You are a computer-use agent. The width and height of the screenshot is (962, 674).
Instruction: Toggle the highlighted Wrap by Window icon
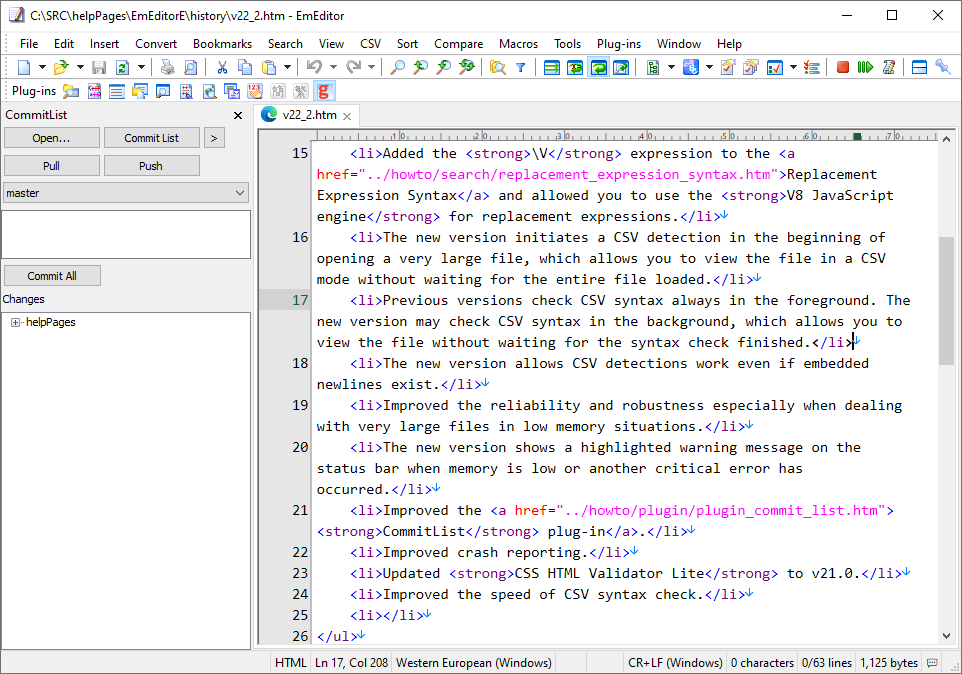pyautogui.click(x=598, y=67)
